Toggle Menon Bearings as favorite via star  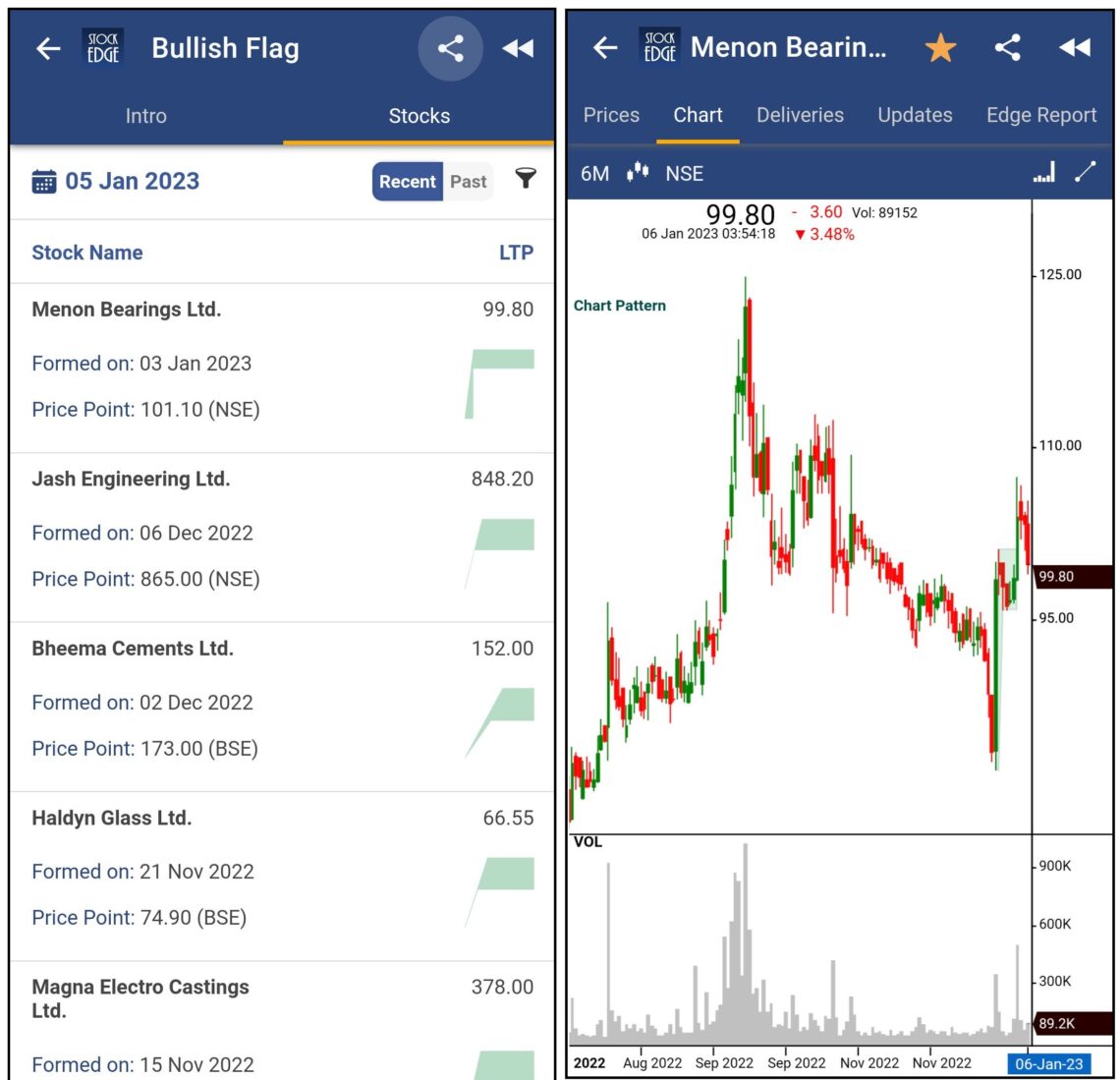[x=940, y=46]
